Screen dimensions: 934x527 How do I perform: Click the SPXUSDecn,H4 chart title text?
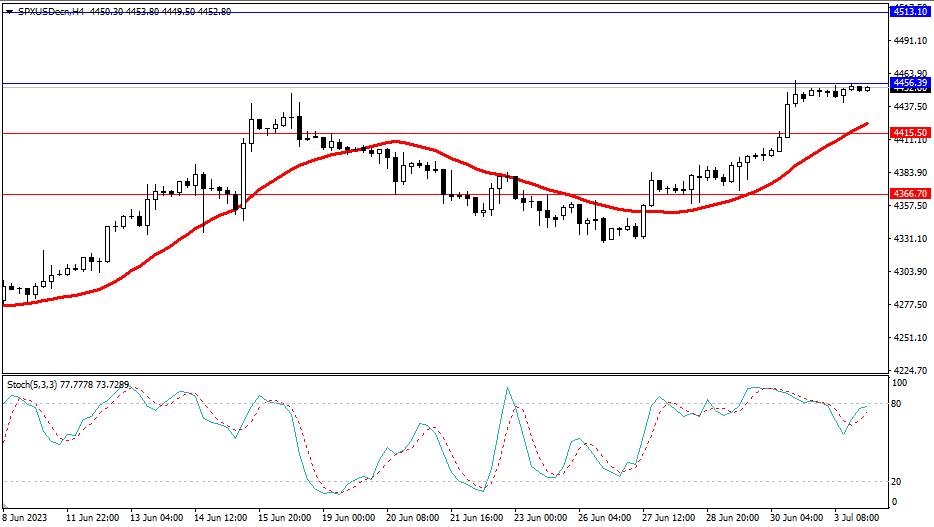point(48,12)
